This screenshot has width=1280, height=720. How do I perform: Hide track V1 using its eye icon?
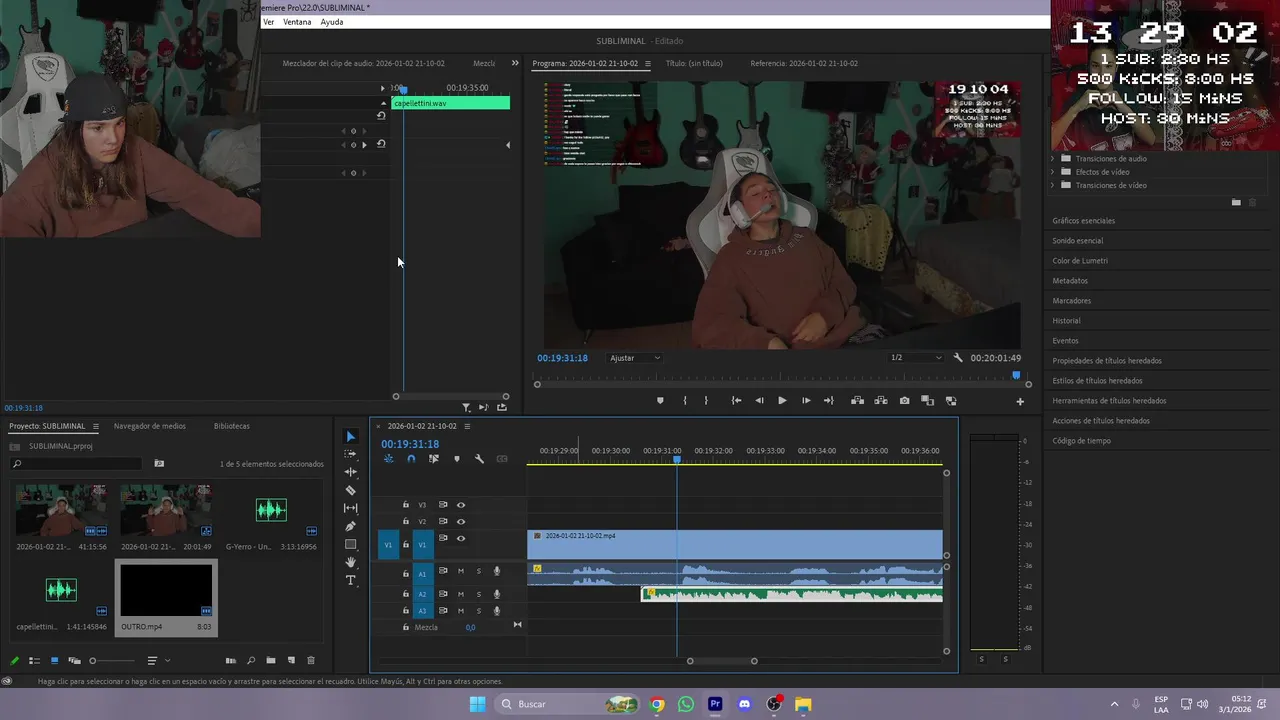coord(461,538)
